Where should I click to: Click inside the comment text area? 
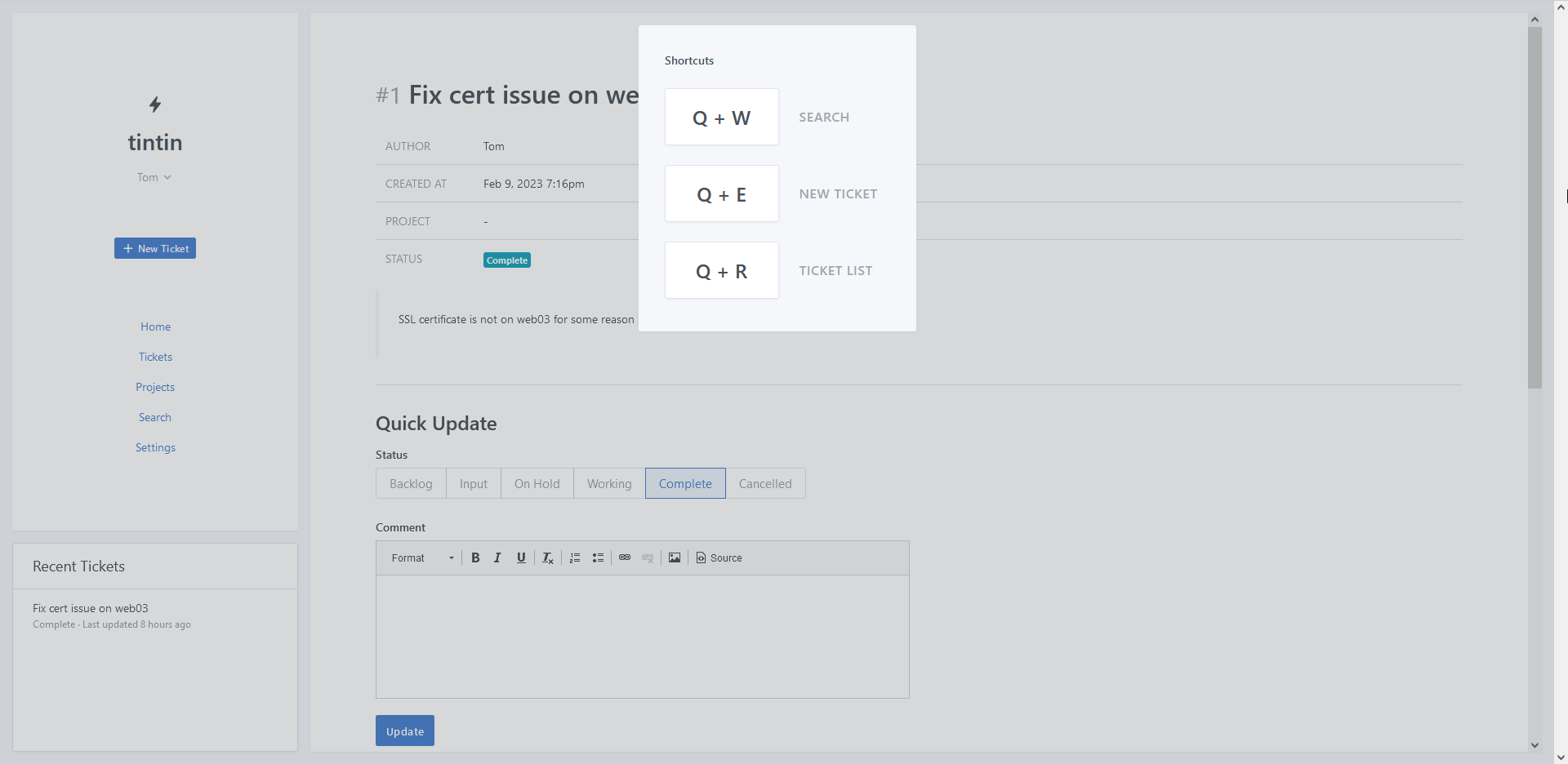(642, 637)
